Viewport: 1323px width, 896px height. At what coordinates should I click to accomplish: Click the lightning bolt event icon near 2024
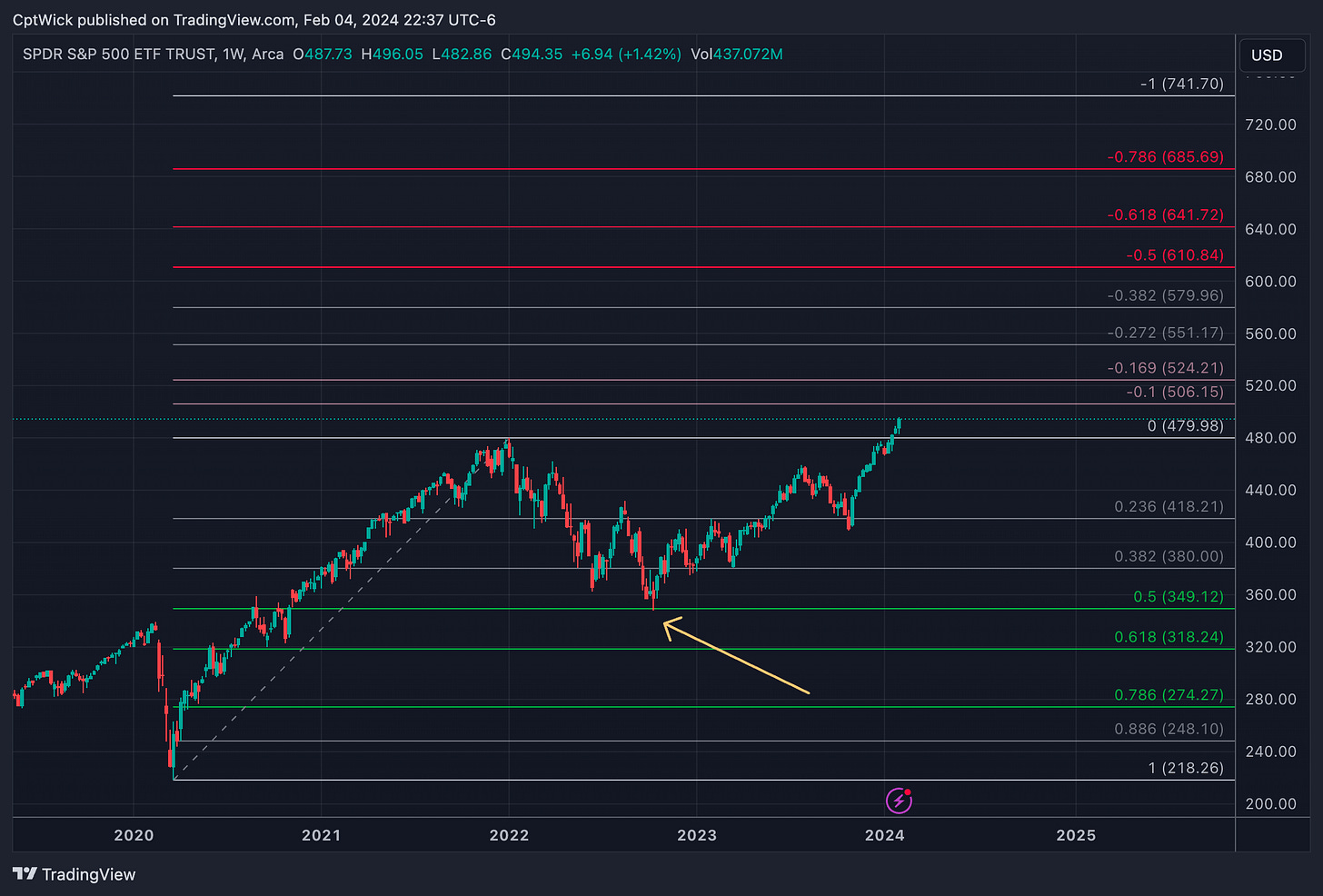[x=899, y=801]
